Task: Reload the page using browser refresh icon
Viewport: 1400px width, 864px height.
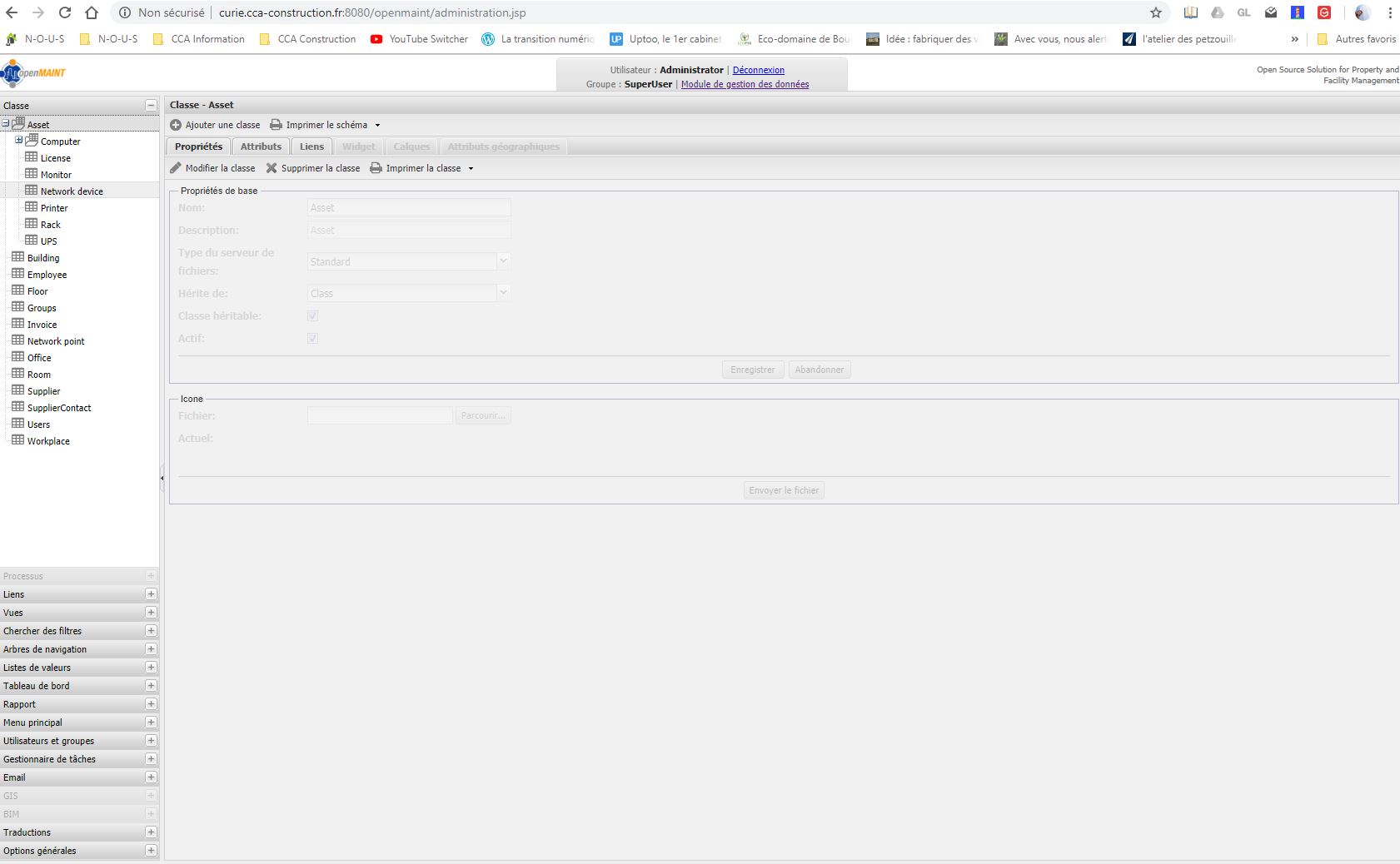Action: click(65, 12)
